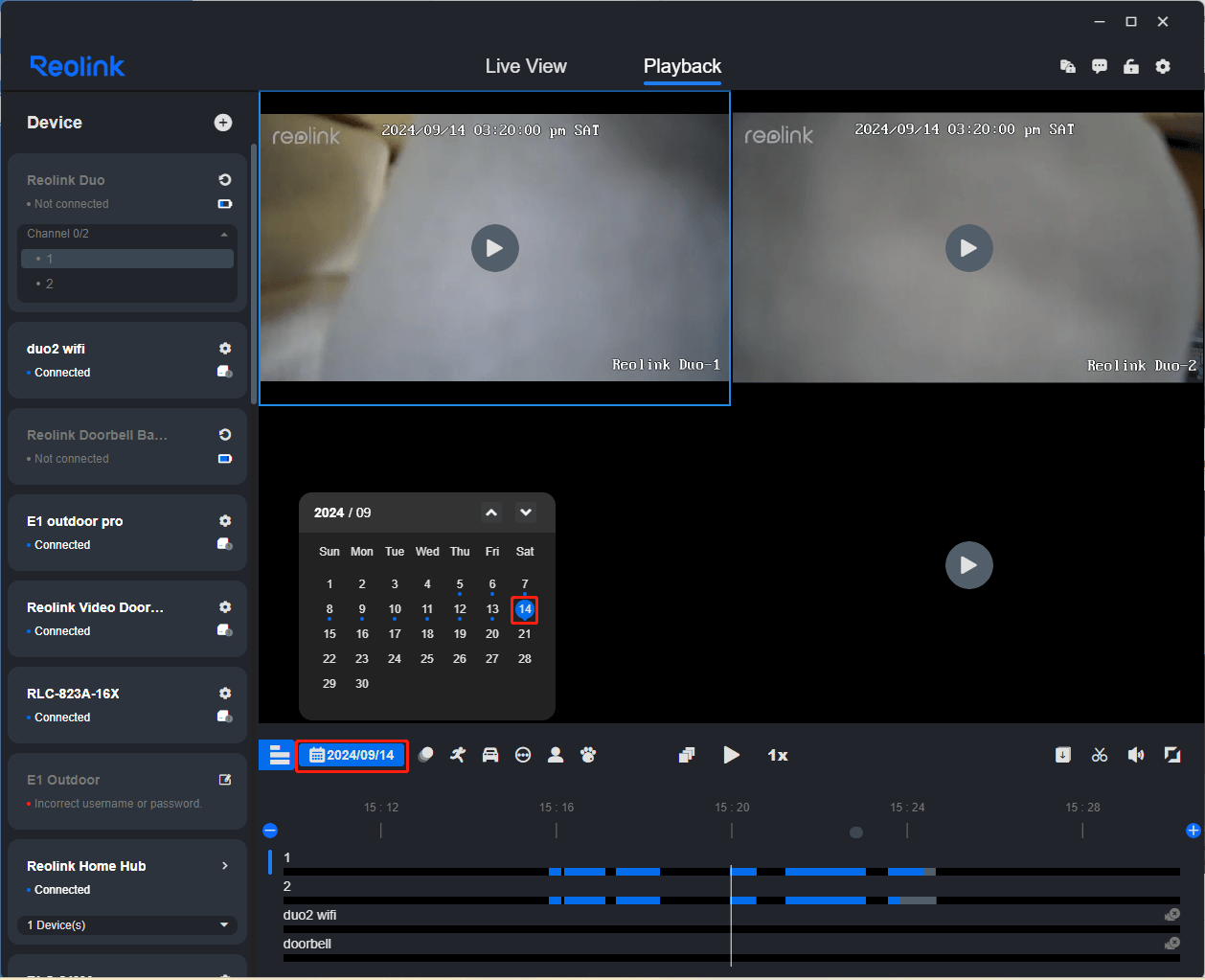
Task: Check Reolink Duo battery status icon
Action: pyautogui.click(x=225, y=204)
